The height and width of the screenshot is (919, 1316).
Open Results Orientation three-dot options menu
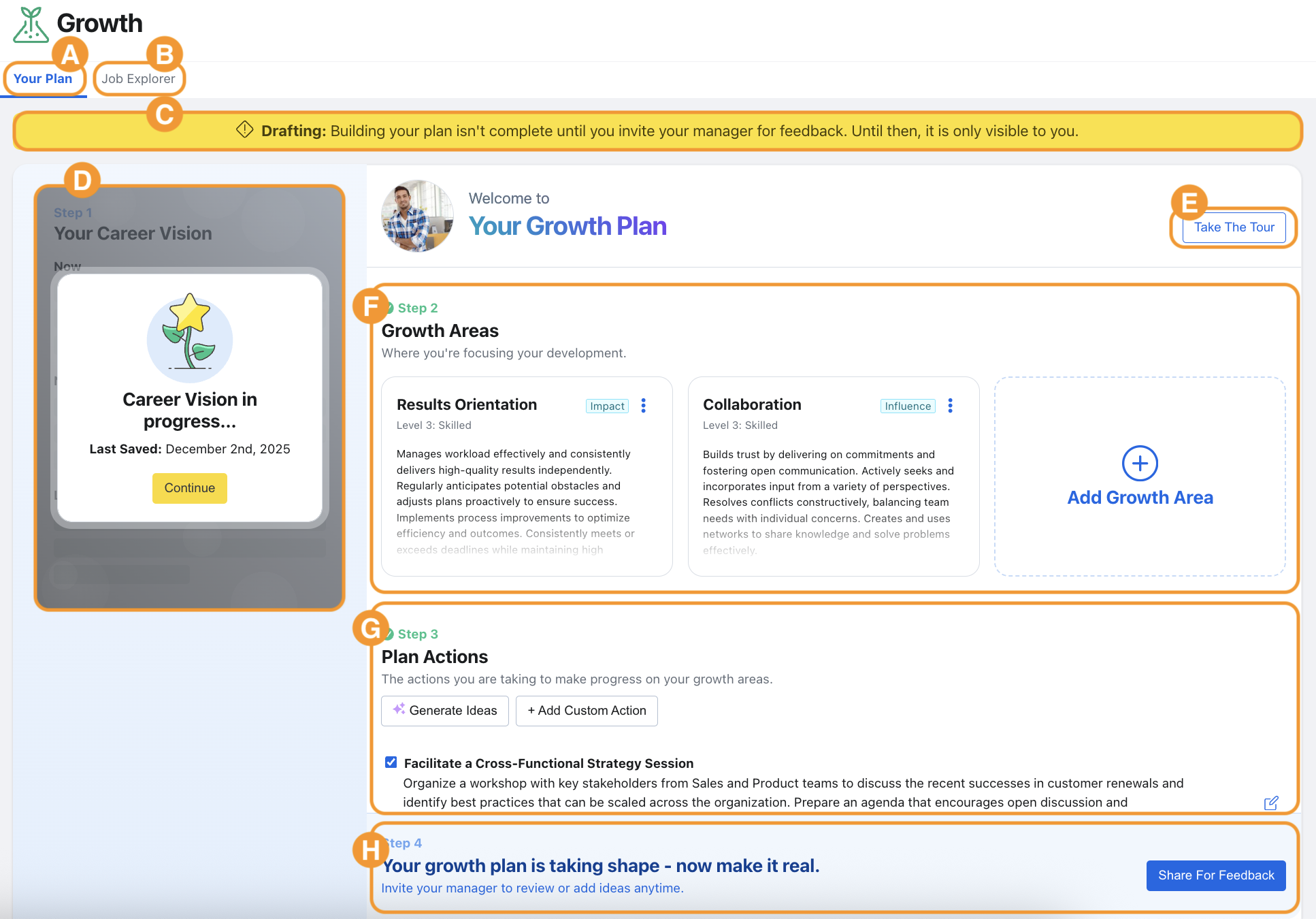pos(644,406)
